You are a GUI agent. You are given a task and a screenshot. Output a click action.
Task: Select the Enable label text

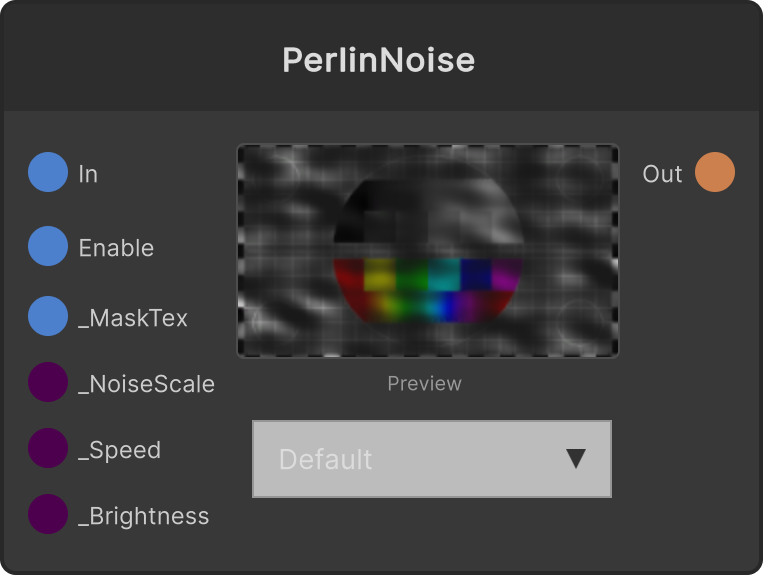click(116, 248)
